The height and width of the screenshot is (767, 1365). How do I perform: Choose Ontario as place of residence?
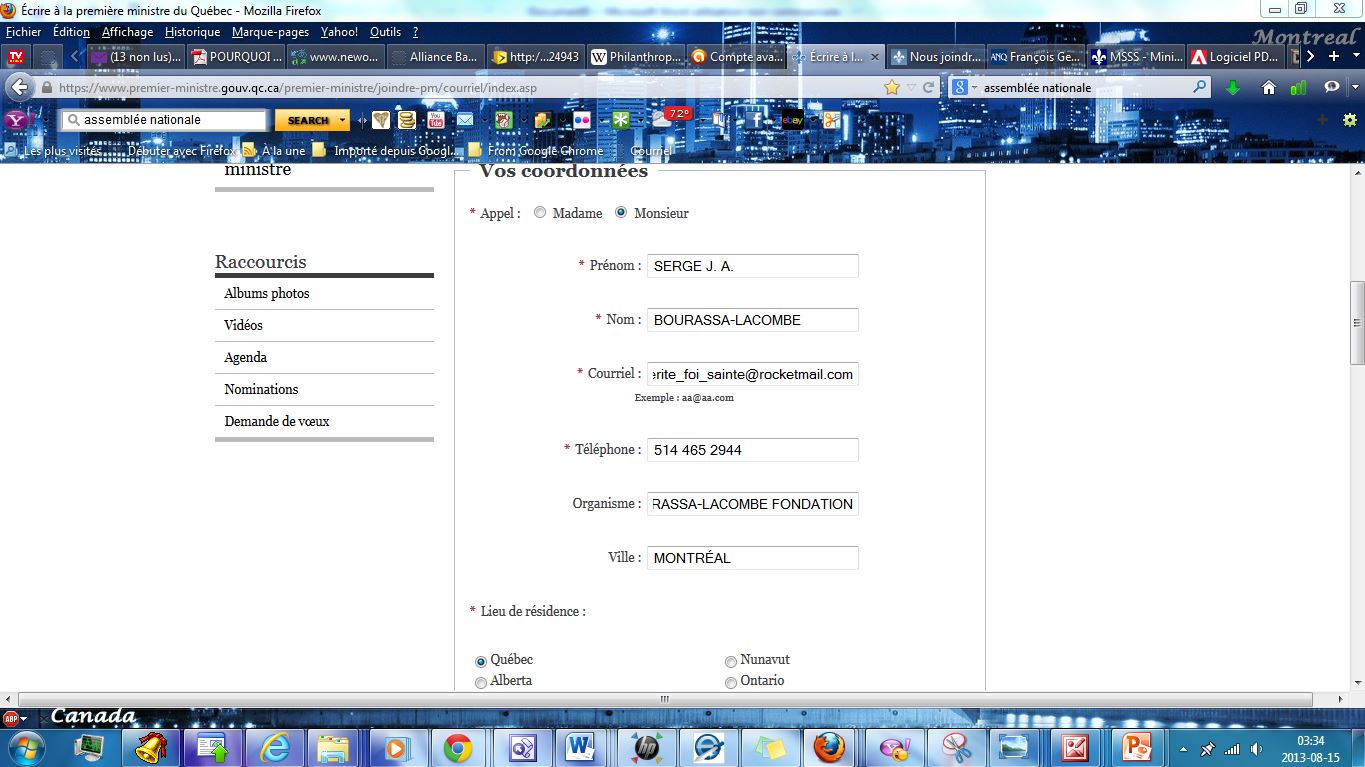(x=731, y=682)
